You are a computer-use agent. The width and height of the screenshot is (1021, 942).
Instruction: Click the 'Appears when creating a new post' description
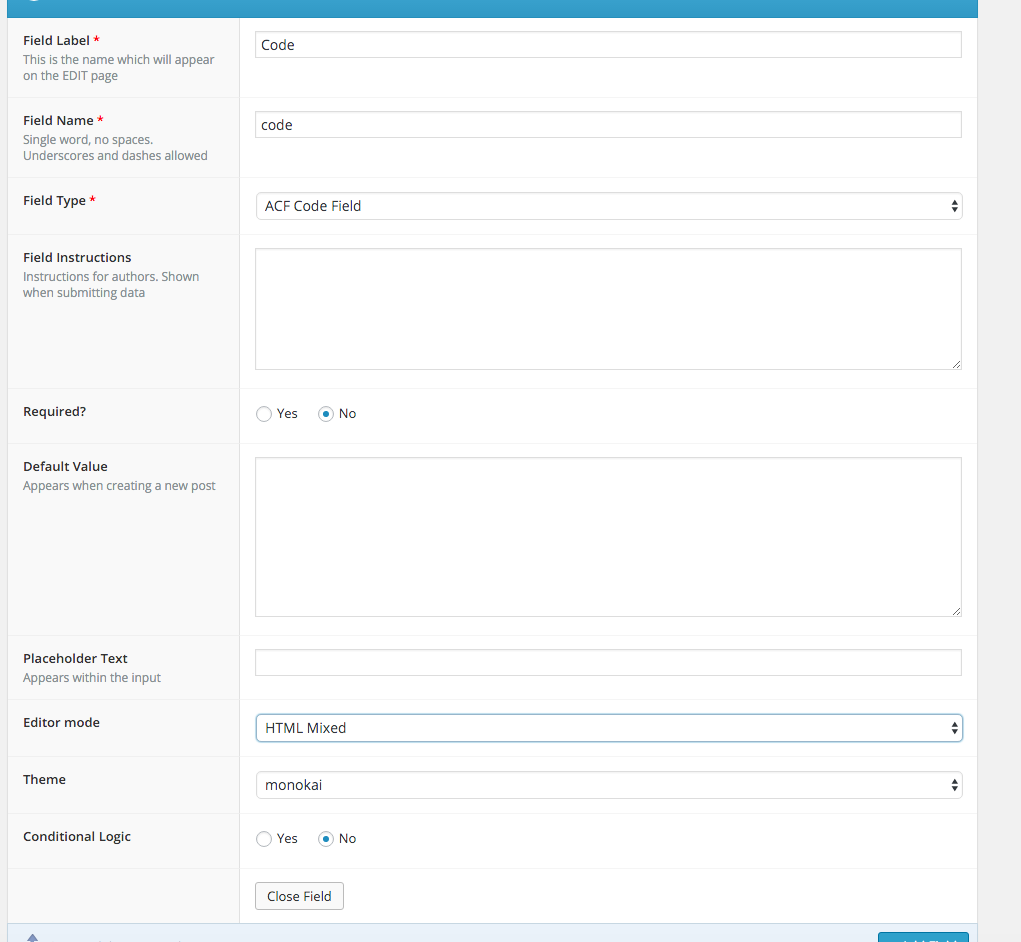[119, 486]
